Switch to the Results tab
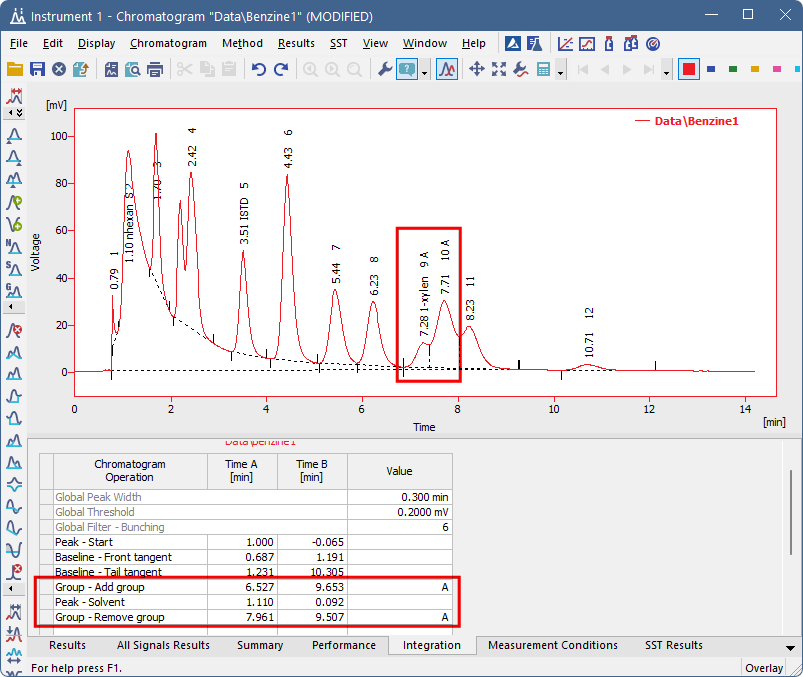 (68, 645)
